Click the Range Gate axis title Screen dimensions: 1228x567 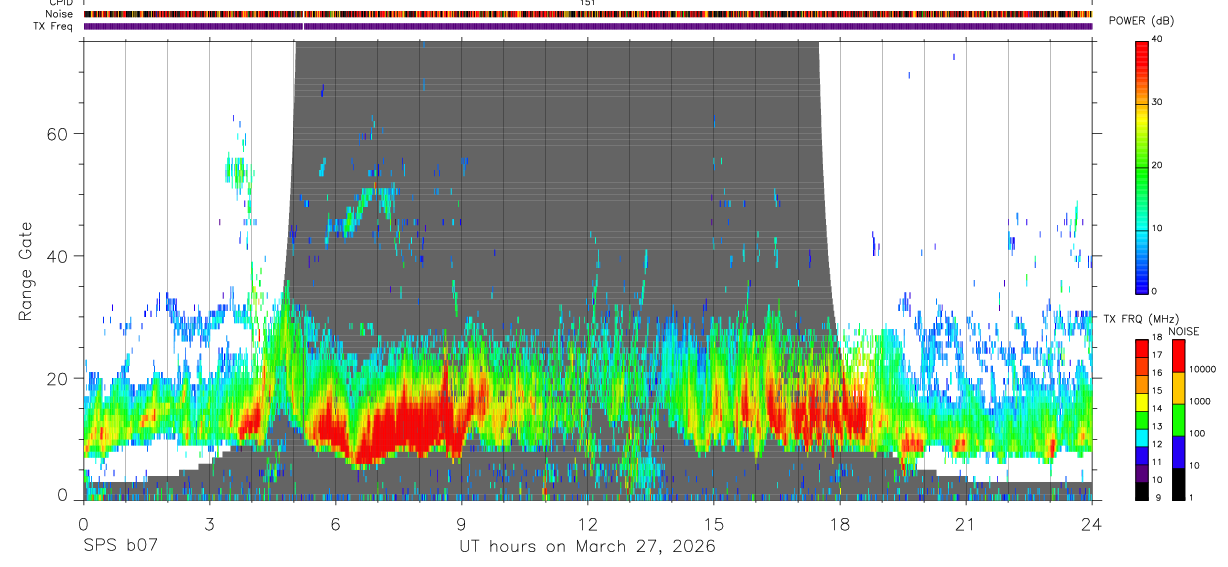click(x=25, y=271)
